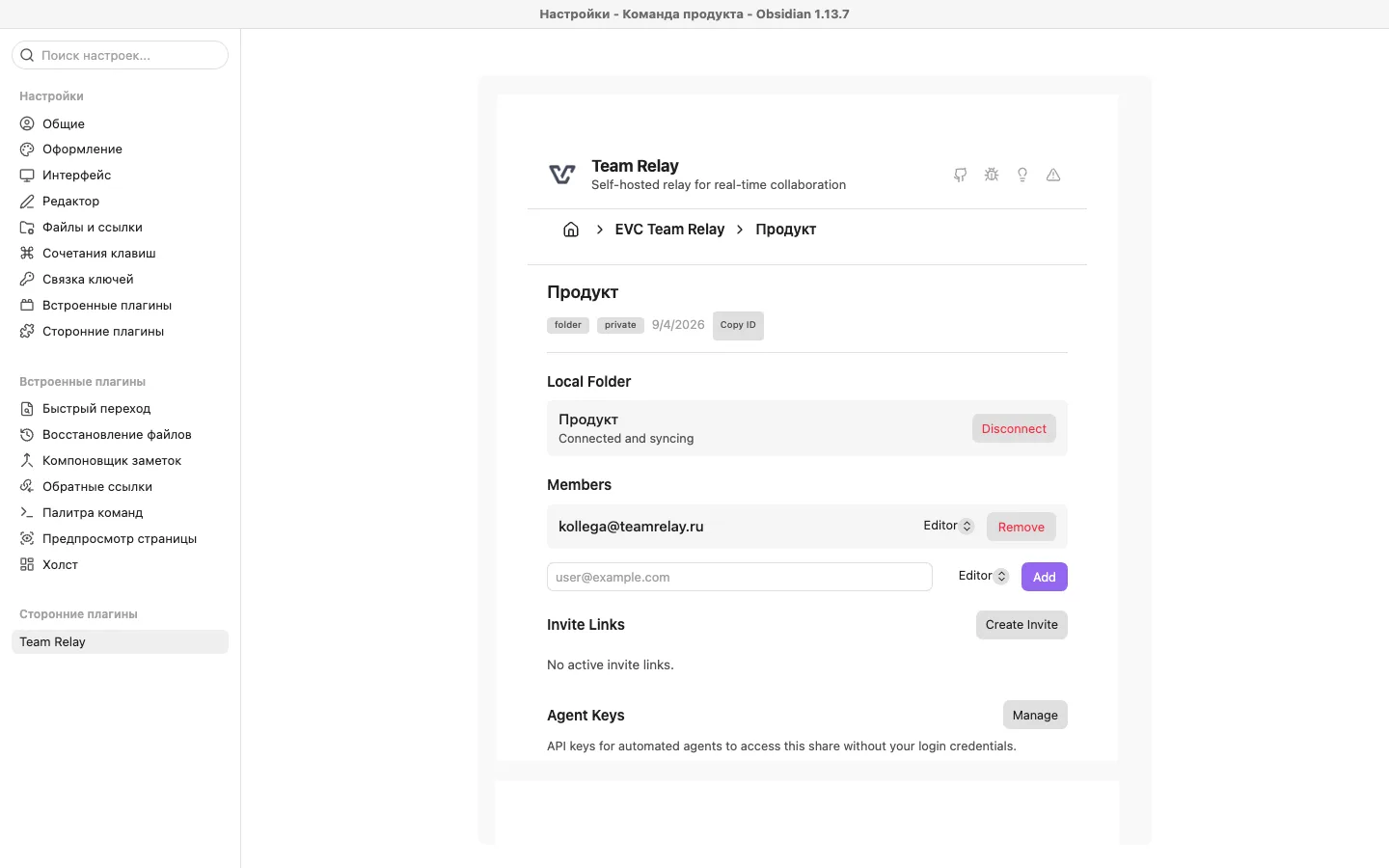Click the member email kollega@teamrelay.ru
The image size is (1389, 868).
coord(631,527)
